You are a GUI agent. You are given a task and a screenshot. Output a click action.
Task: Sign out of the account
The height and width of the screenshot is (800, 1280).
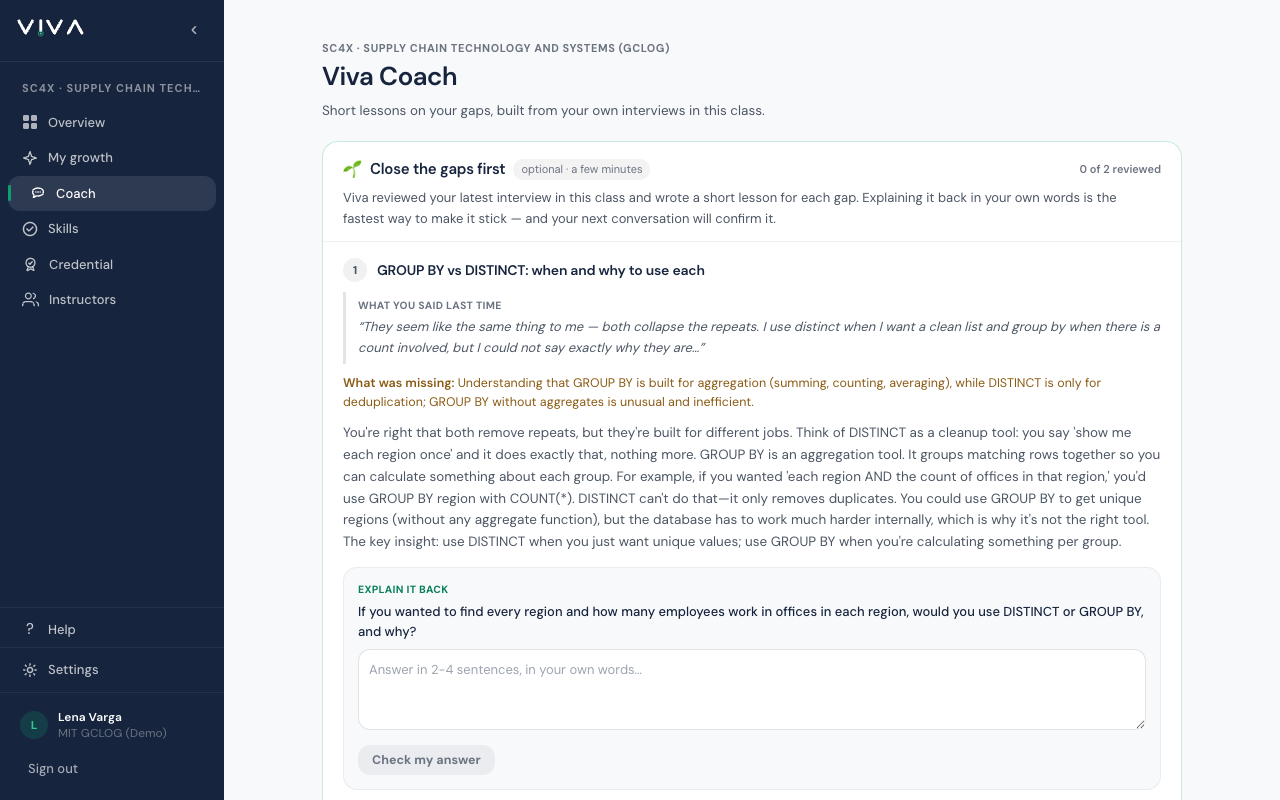pyautogui.click(x=53, y=769)
